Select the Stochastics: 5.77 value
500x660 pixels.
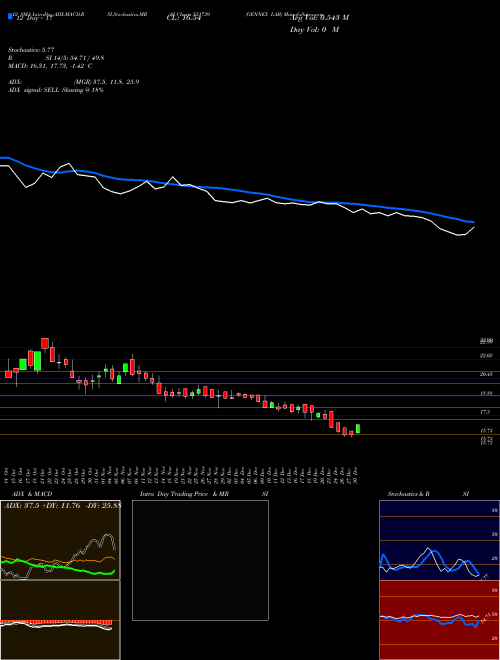(x=31, y=50)
